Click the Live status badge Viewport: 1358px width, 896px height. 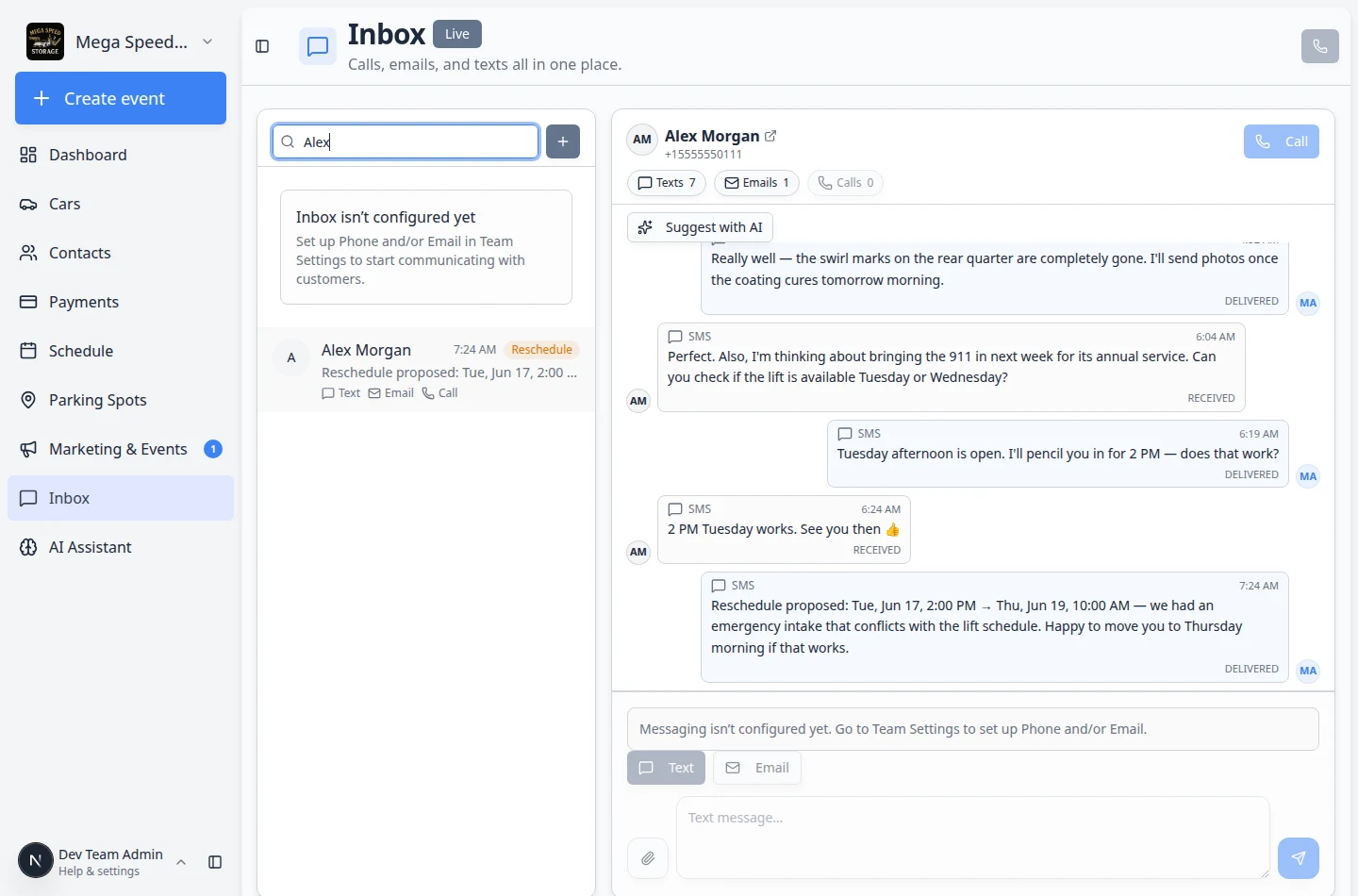click(x=457, y=34)
